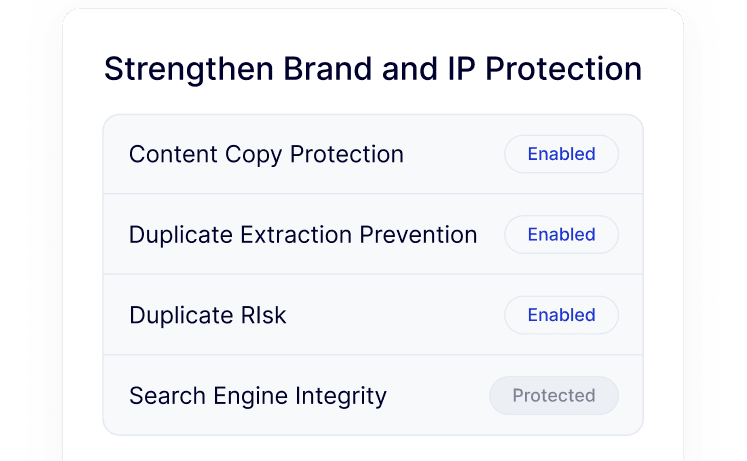
Task: Click the words IP Protection in the heading
Action: click(538, 69)
